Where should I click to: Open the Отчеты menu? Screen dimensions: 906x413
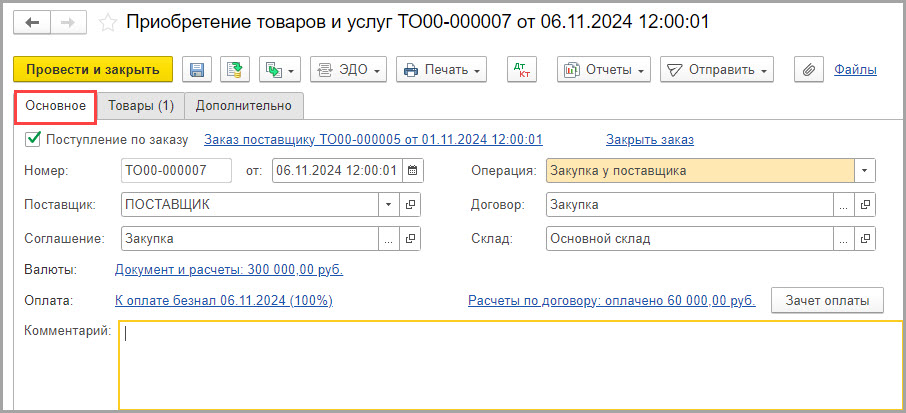click(x=604, y=70)
